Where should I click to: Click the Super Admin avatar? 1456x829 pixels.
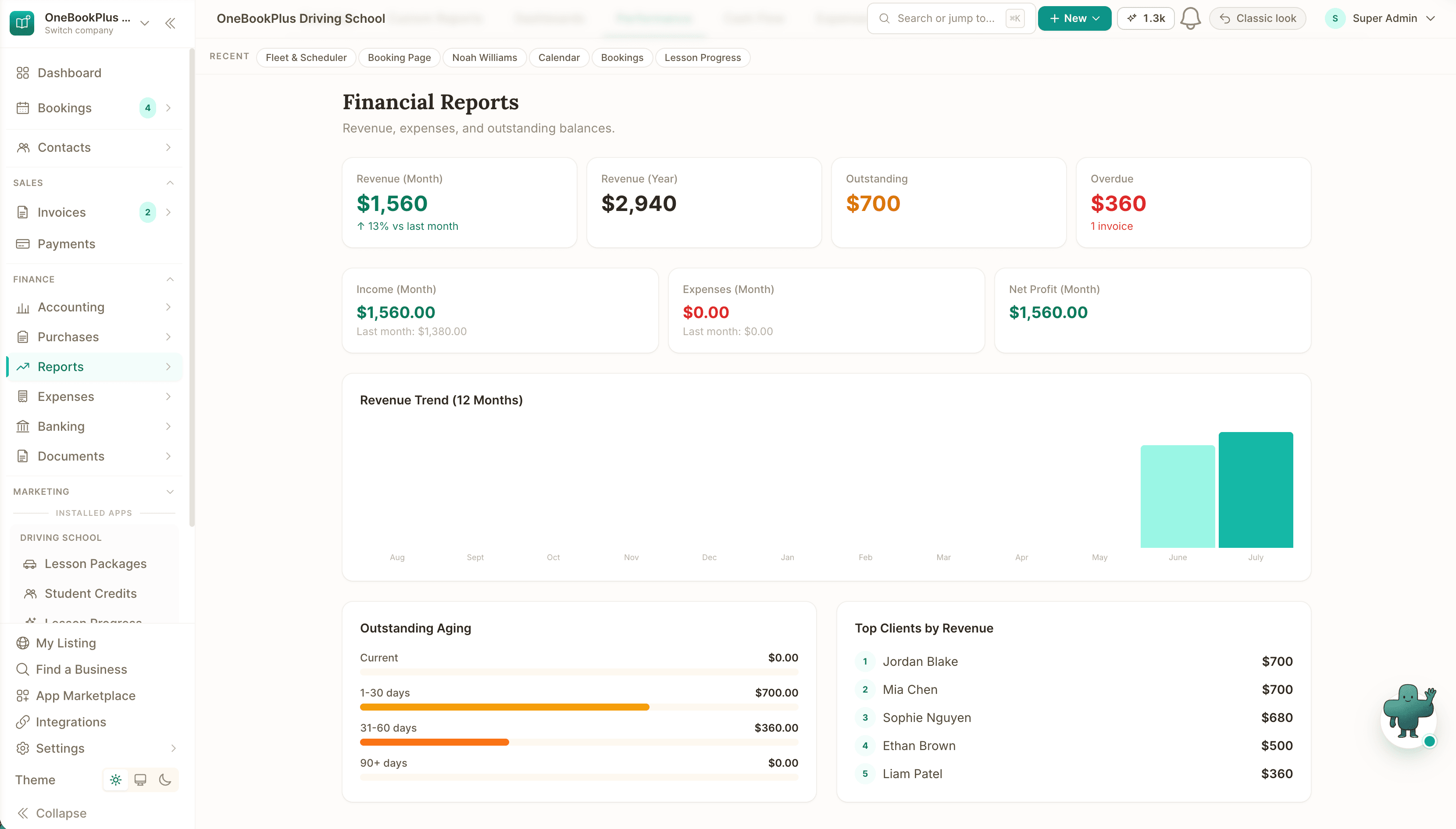pos(1335,18)
